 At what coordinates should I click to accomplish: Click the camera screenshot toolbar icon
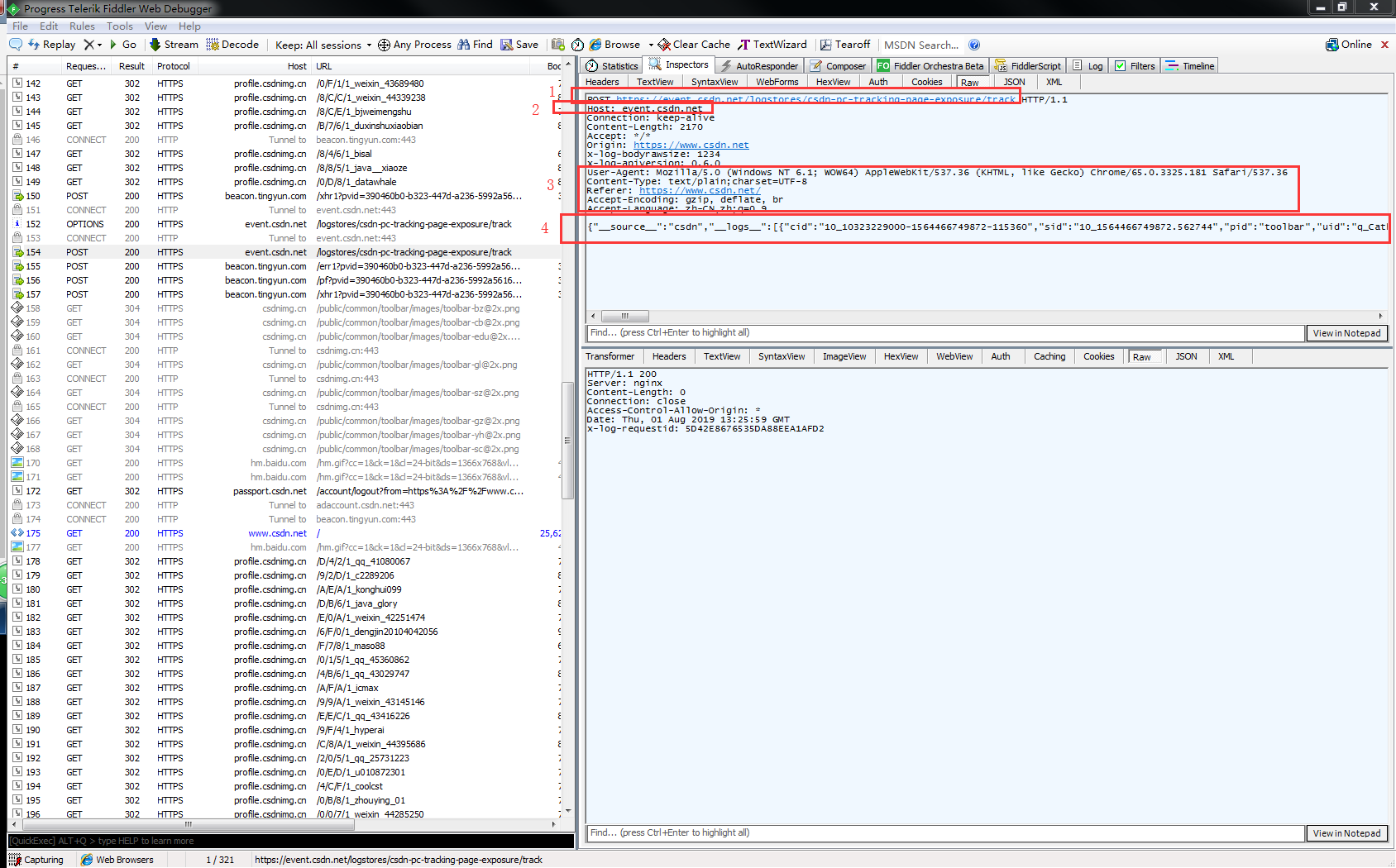(558, 45)
